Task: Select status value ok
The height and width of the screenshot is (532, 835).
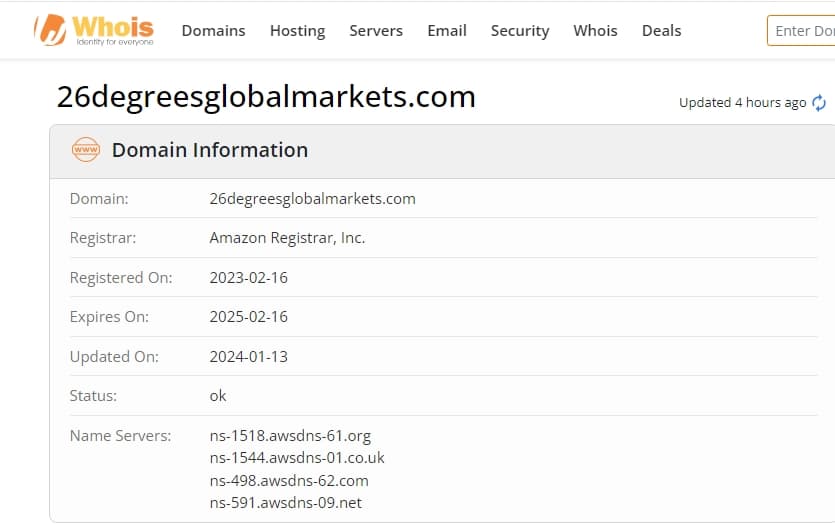Action: [x=218, y=396]
